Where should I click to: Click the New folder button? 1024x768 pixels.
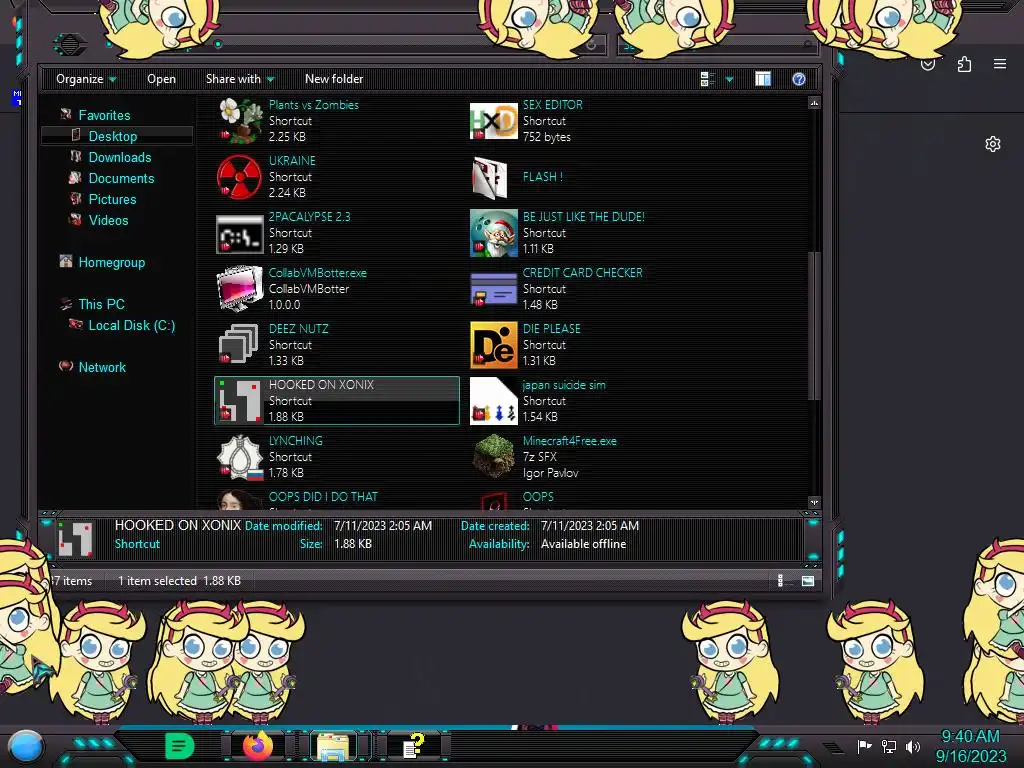click(x=334, y=79)
